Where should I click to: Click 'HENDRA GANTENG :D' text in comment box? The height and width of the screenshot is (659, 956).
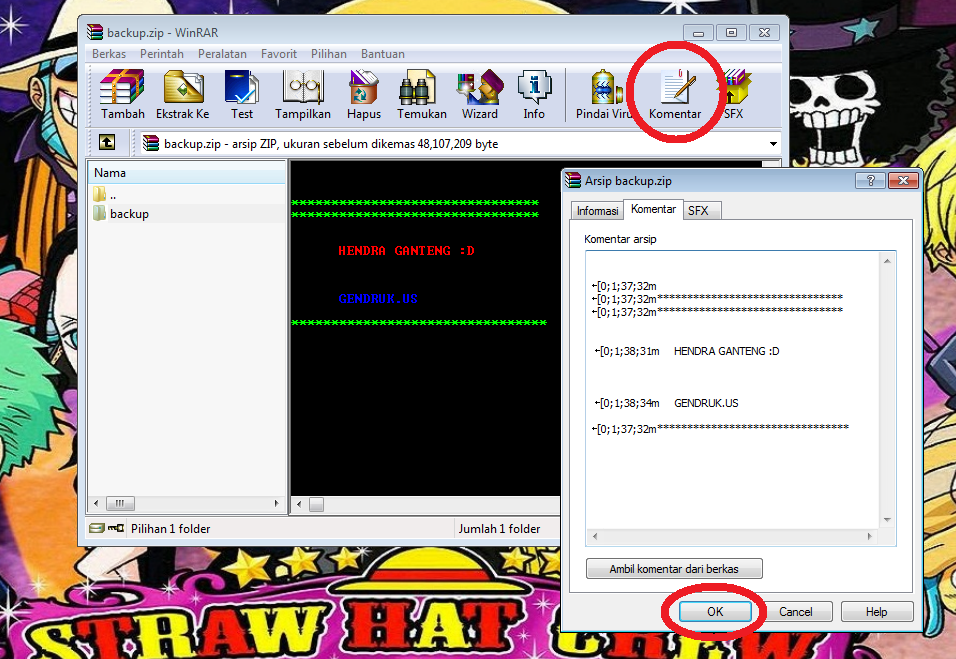point(726,351)
